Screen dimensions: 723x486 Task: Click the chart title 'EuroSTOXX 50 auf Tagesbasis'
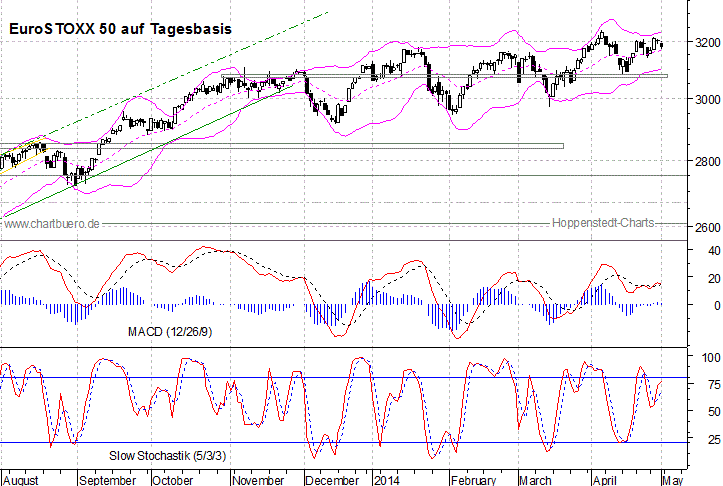point(120,29)
